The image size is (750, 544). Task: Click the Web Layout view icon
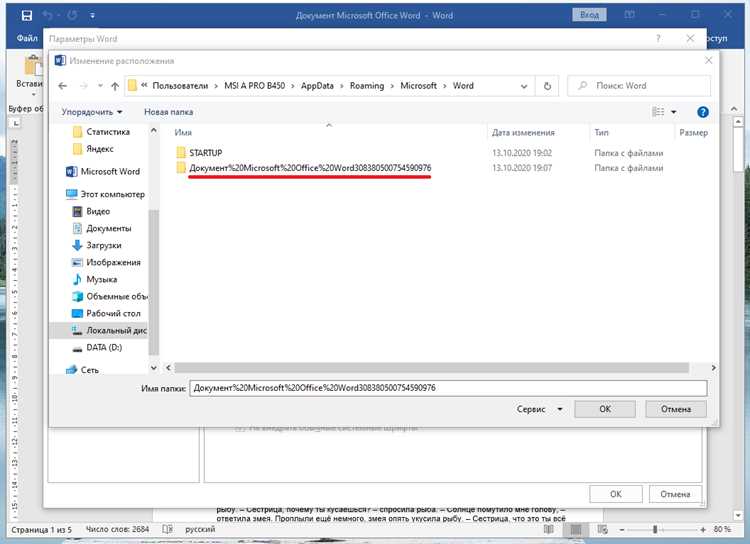click(x=602, y=529)
